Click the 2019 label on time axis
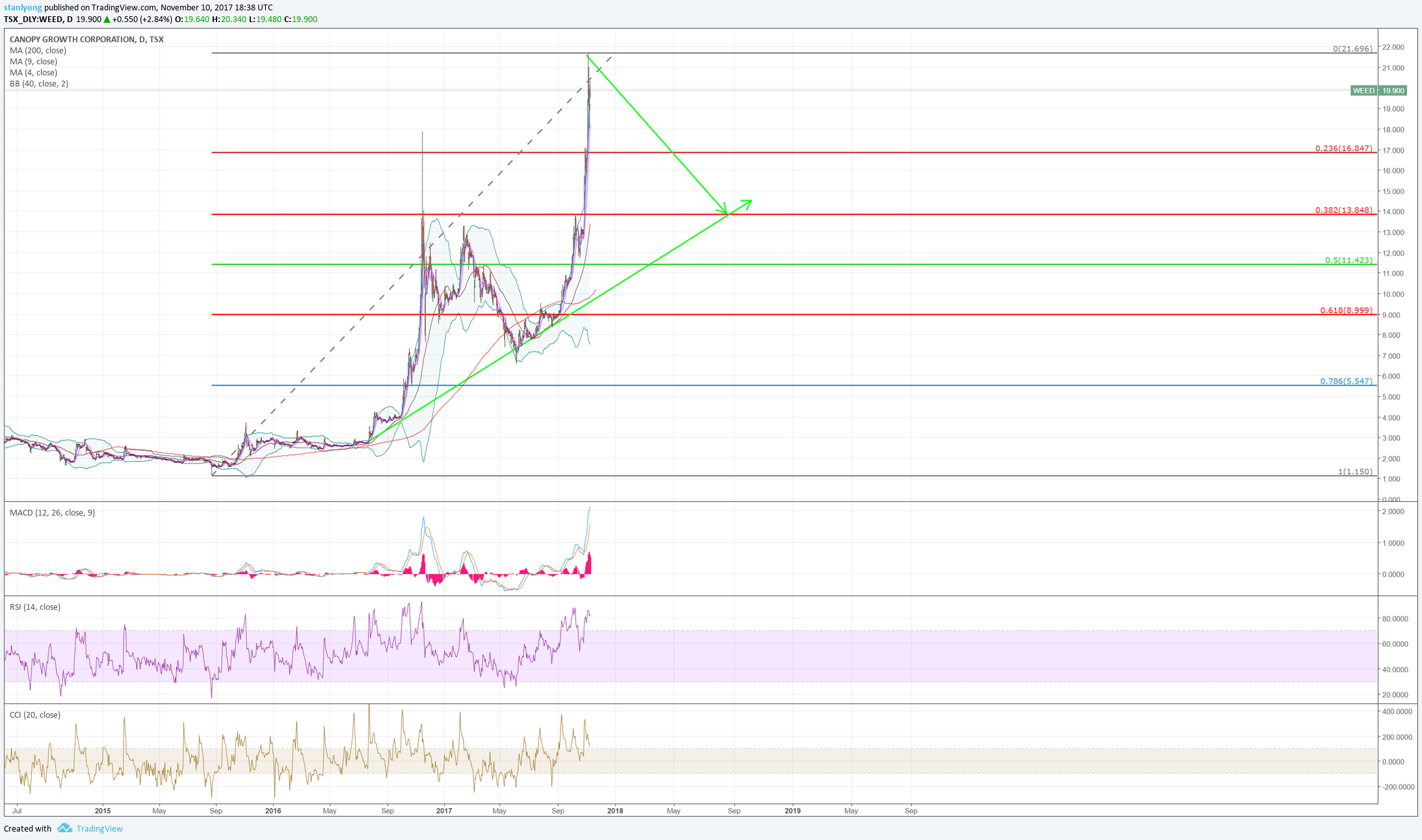This screenshot has height=840, width=1422. tap(793, 811)
